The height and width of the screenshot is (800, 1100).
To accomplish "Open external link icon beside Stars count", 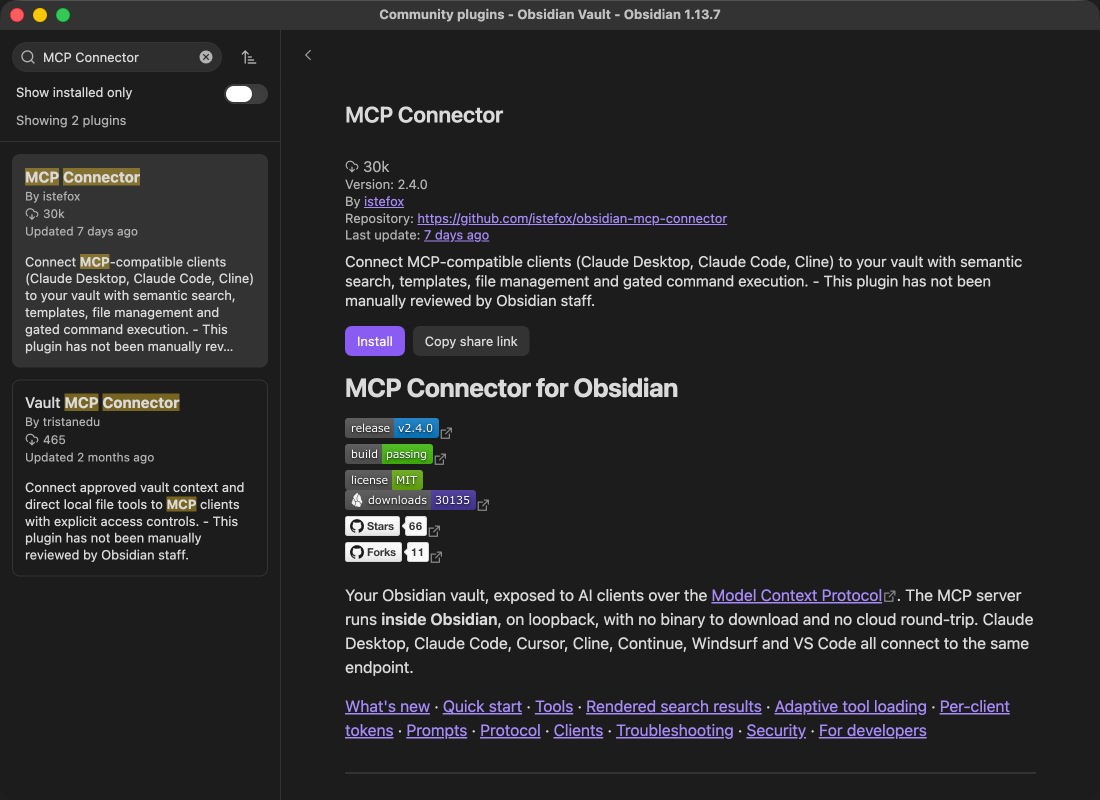I will 434,531.
